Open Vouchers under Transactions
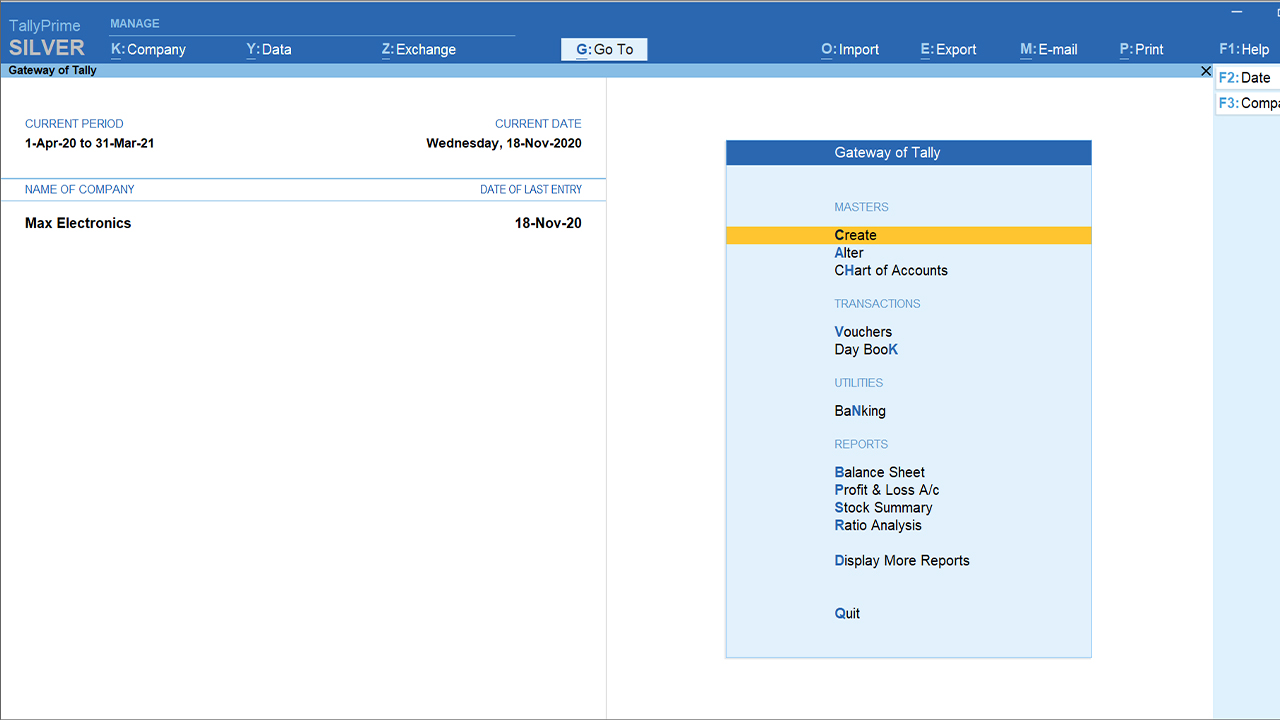 (863, 332)
